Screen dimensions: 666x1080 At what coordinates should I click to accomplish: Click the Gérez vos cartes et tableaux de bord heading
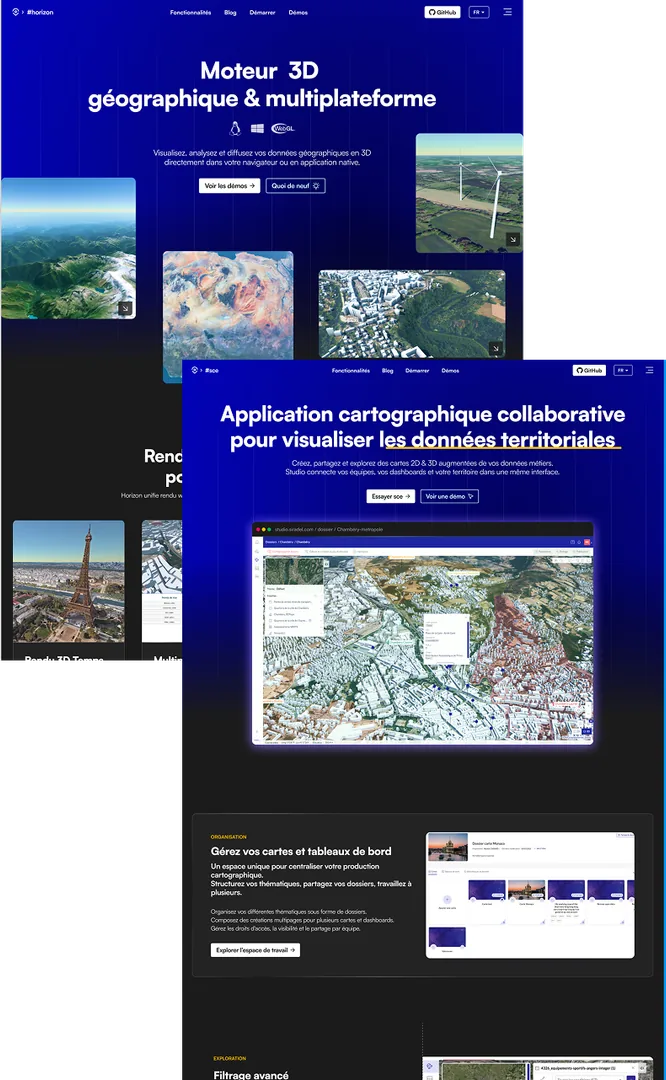coord(301,851)
